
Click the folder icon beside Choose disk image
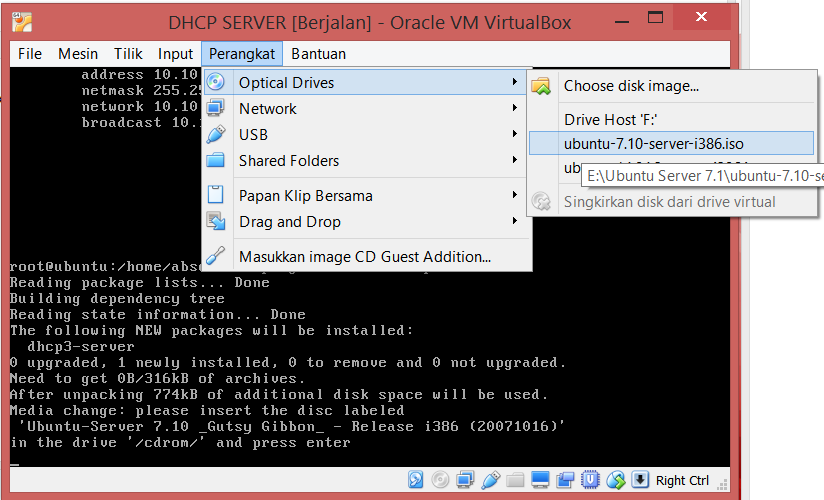tap(541, 86)
